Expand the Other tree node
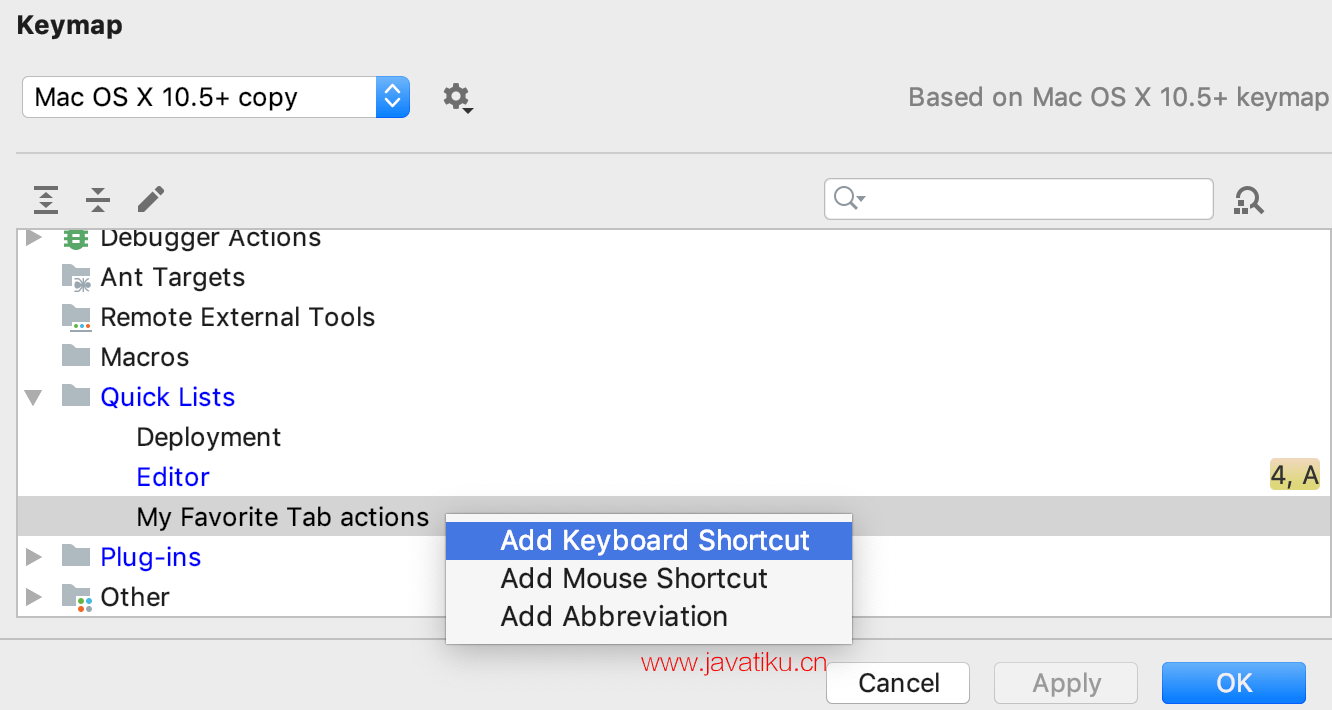The image size is (1332, 710). [34, 597]
